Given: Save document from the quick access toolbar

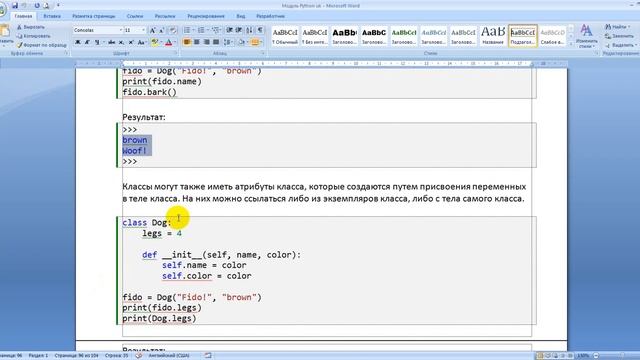Looking at the screenshot, I should coord(15,6).
